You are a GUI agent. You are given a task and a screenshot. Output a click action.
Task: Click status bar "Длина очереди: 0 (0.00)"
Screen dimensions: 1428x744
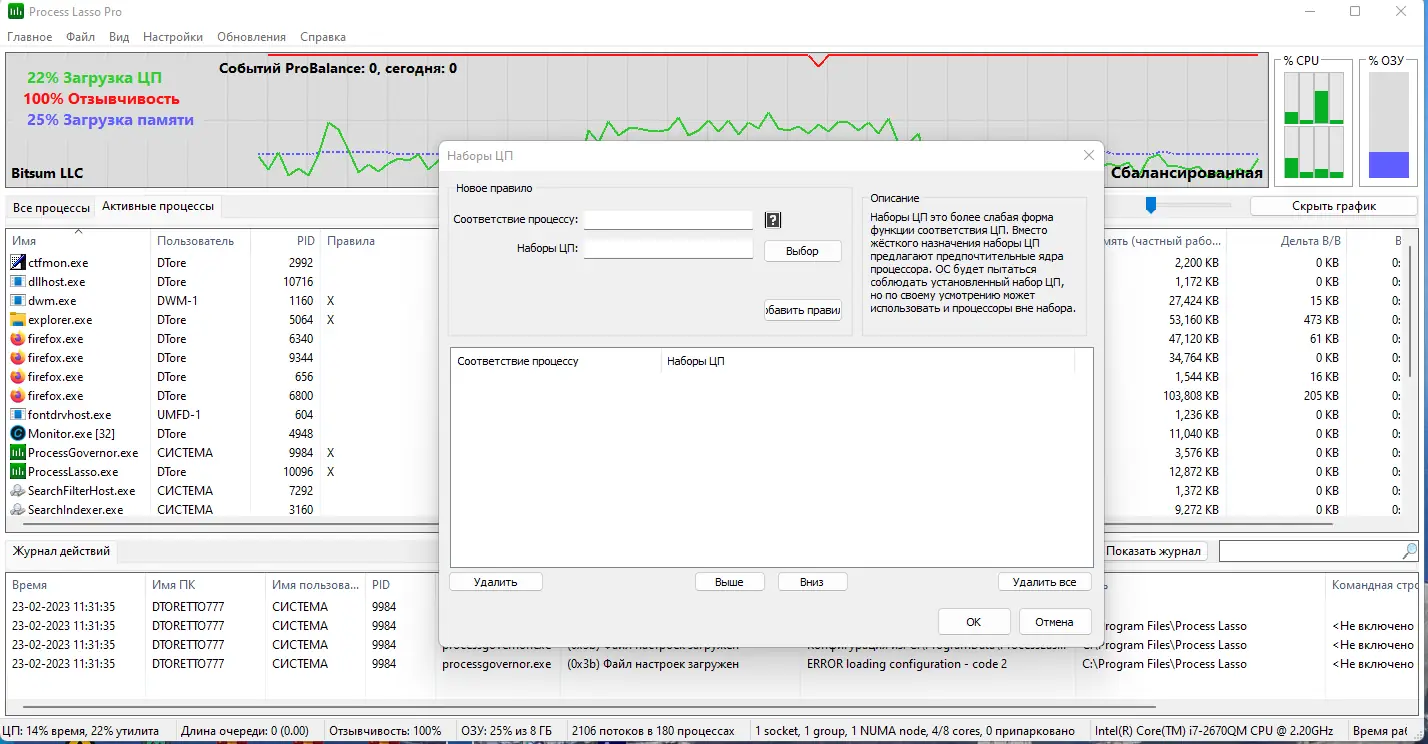tap(245, 731)
